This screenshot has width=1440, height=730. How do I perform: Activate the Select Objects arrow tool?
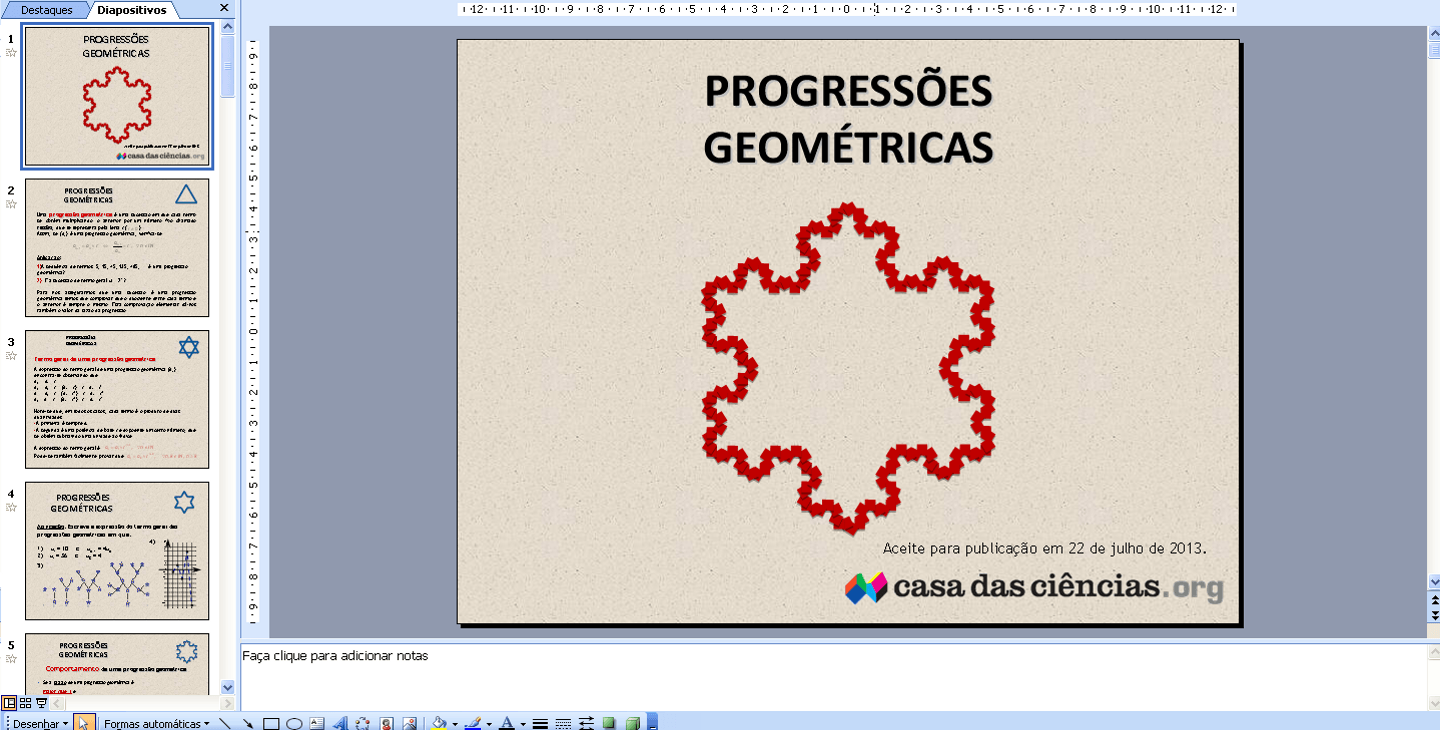[x=84, y=723]
